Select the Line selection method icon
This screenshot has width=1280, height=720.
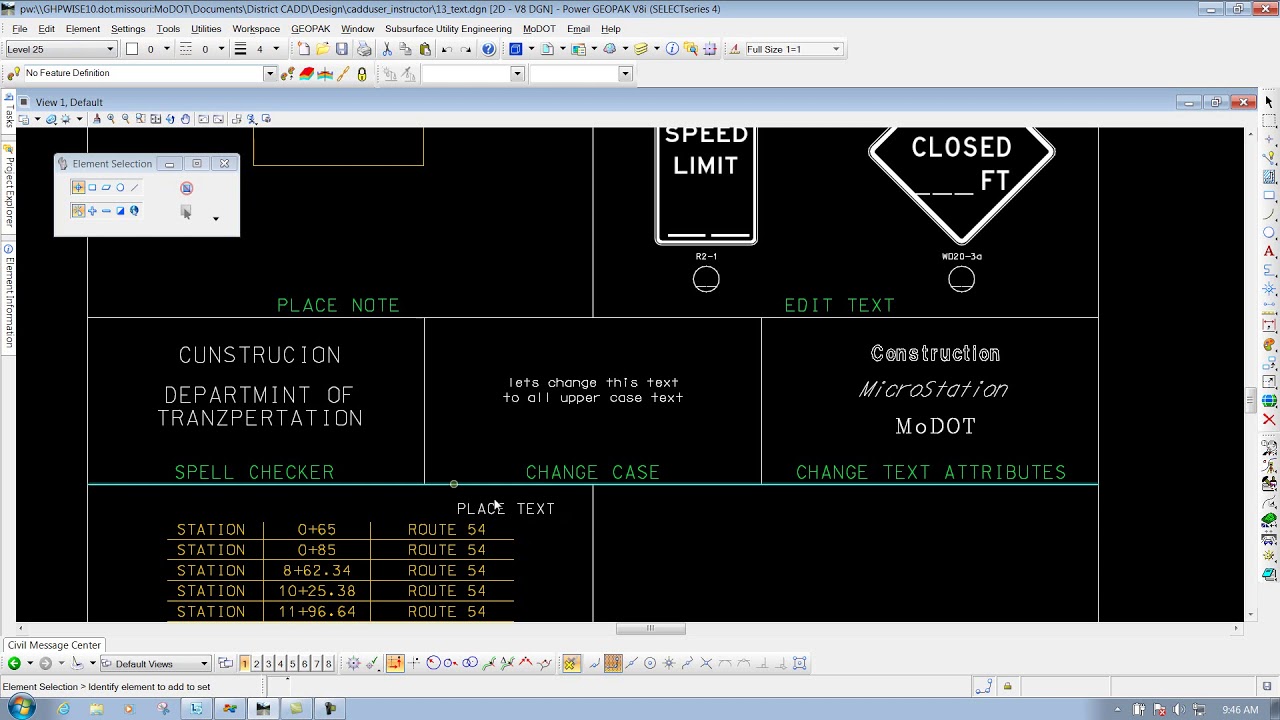click(134, 187)
